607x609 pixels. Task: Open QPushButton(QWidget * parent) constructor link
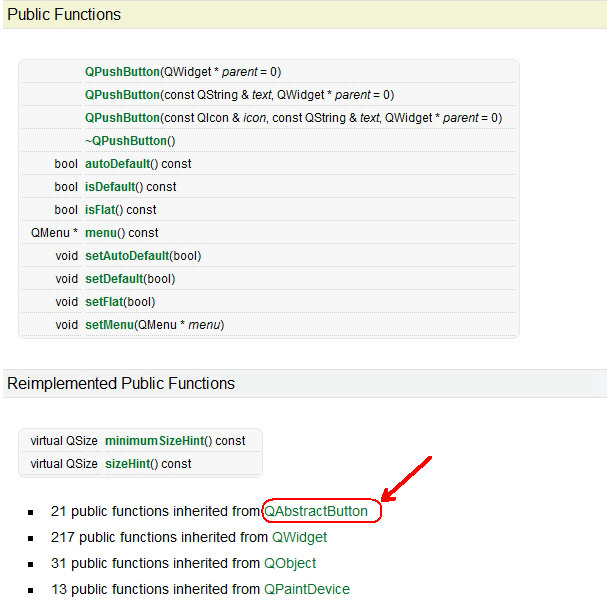122,72
